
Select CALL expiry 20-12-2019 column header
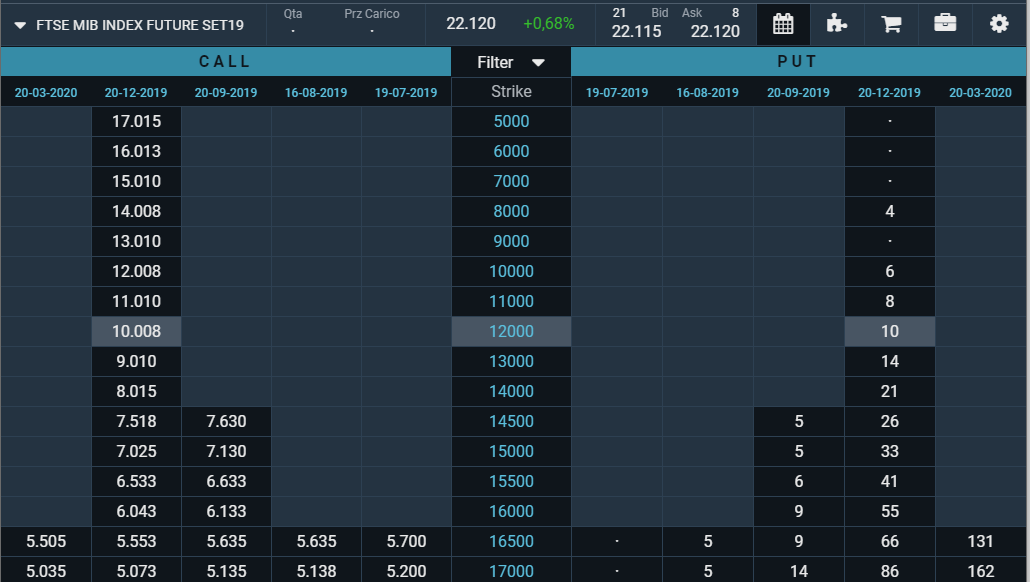[x=136, y=93]
